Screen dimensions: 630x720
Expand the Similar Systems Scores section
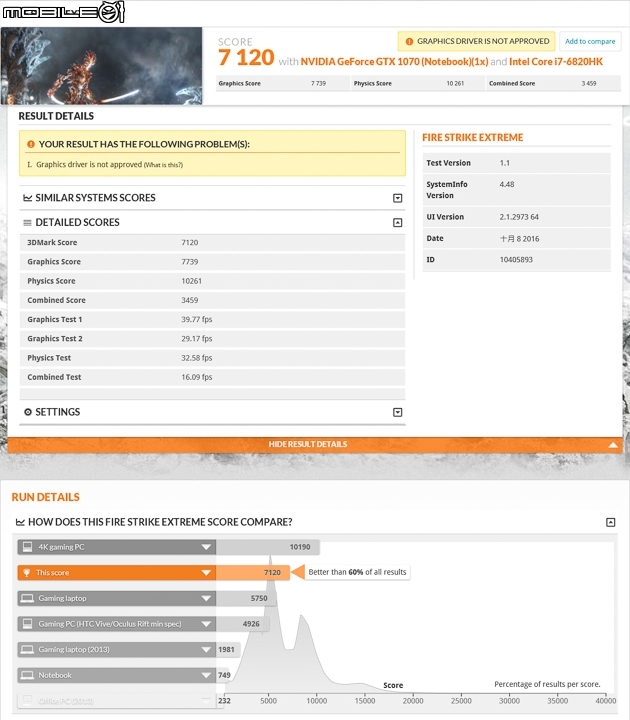coord(398,198)
